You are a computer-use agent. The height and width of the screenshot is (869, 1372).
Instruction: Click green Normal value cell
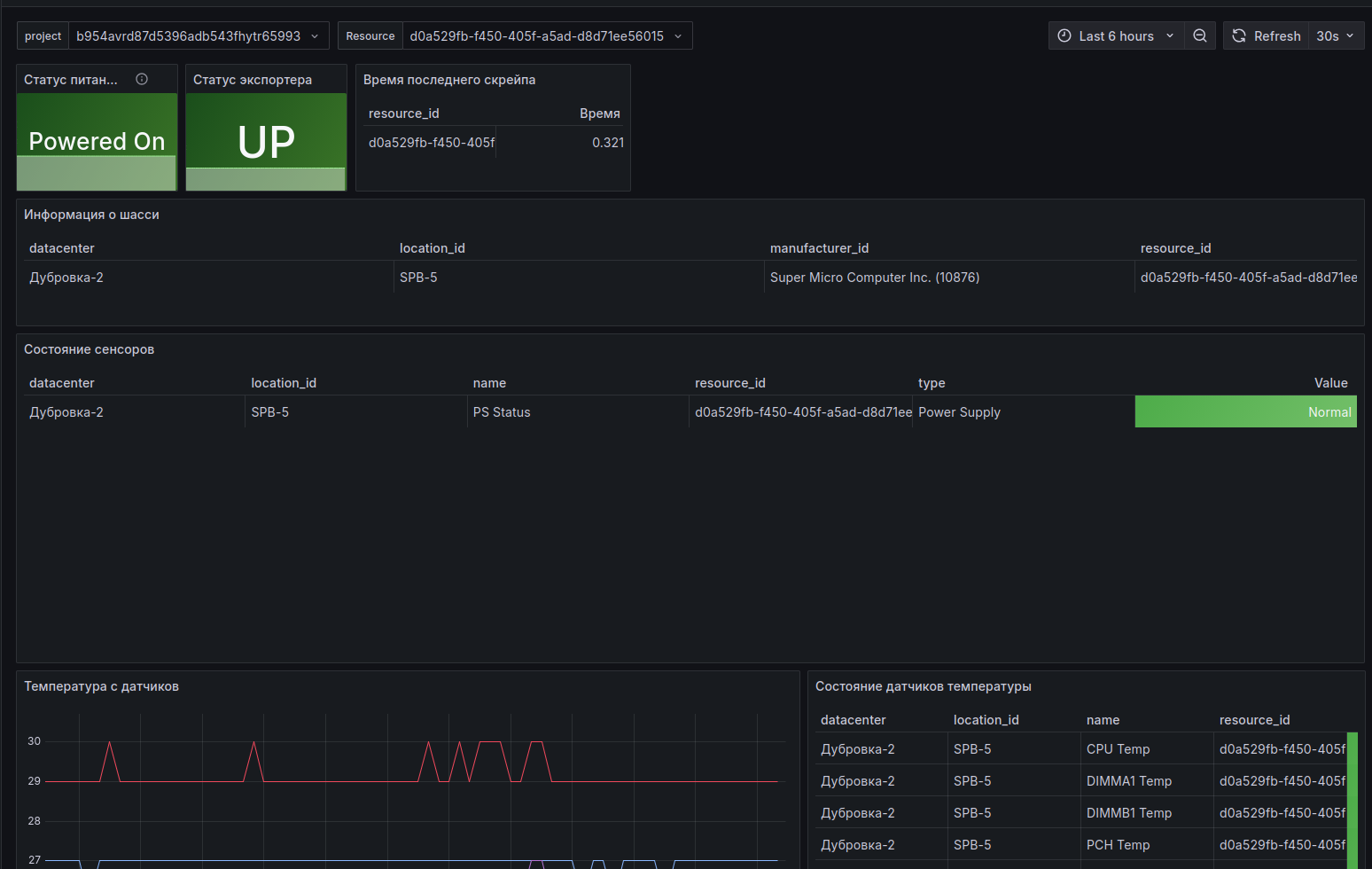pyautogui.click(x=1245, y=411)
